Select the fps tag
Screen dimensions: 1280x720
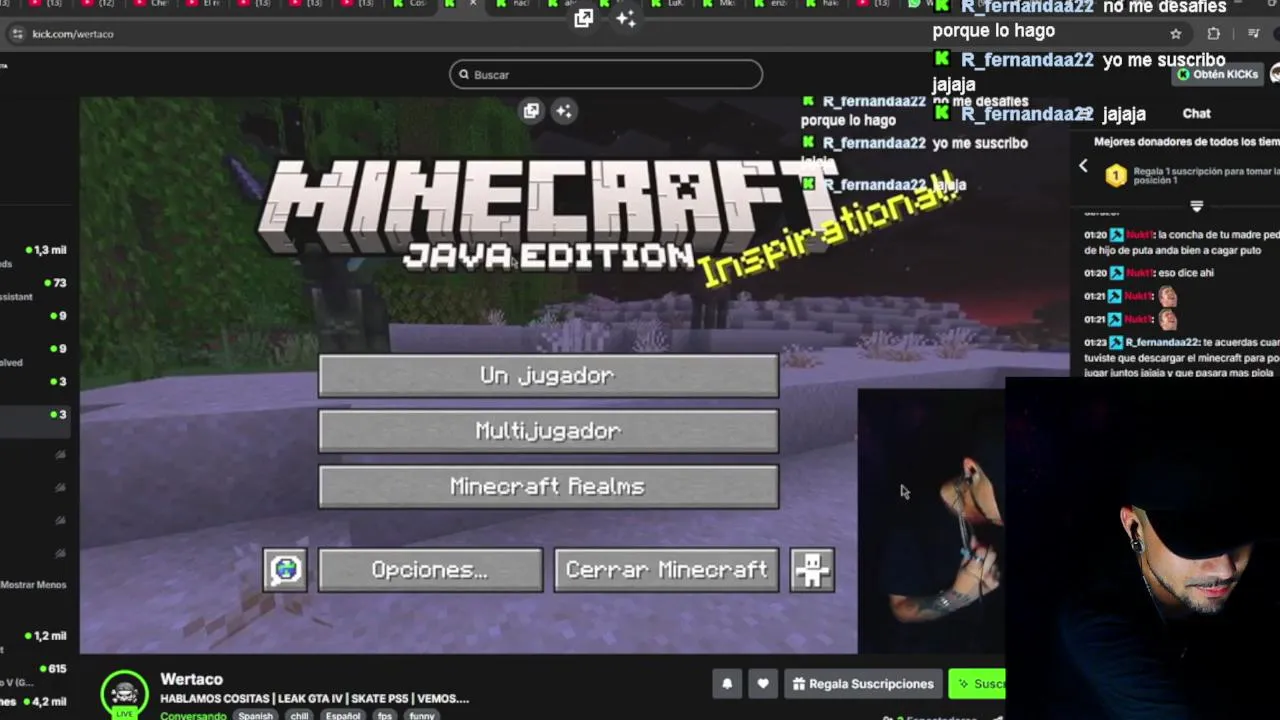(385, 716)
